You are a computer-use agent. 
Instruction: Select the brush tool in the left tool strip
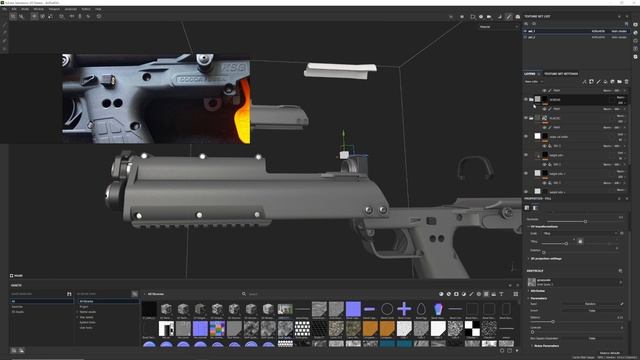(4, 25)
